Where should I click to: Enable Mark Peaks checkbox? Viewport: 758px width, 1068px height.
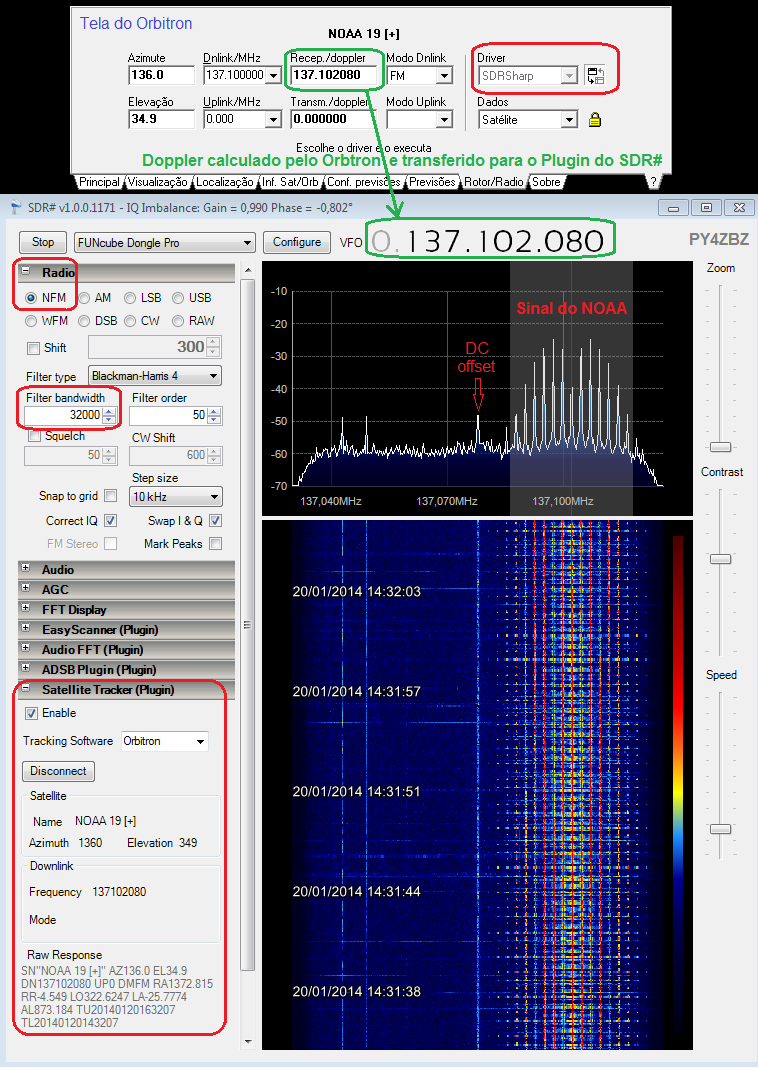coord(215,544)
